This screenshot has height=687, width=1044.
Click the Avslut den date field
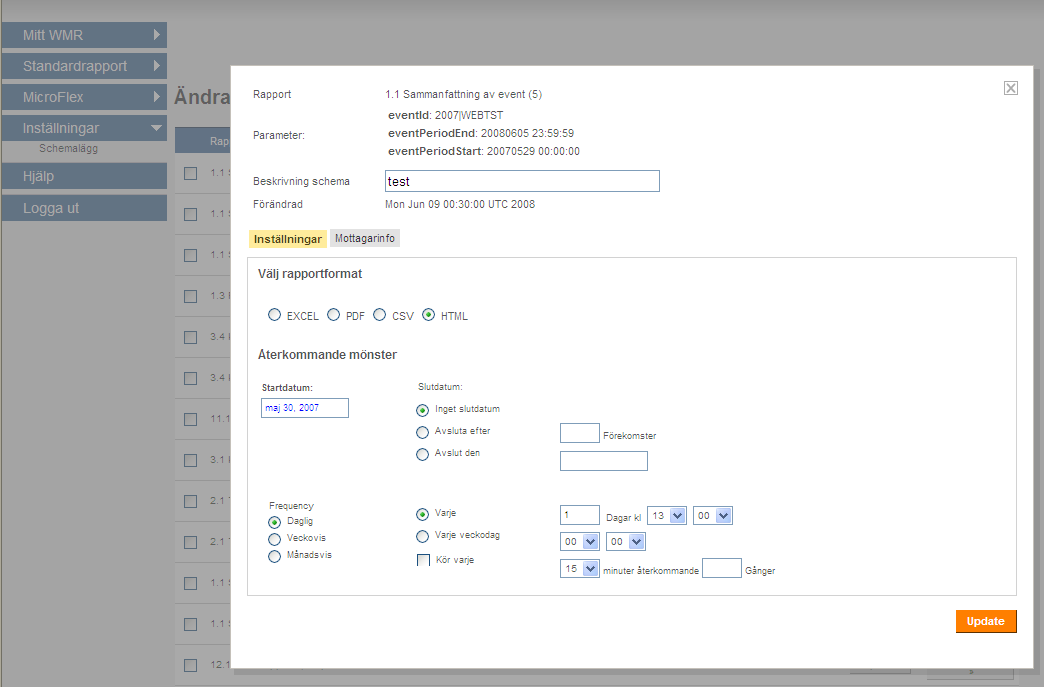click(604, 461)
